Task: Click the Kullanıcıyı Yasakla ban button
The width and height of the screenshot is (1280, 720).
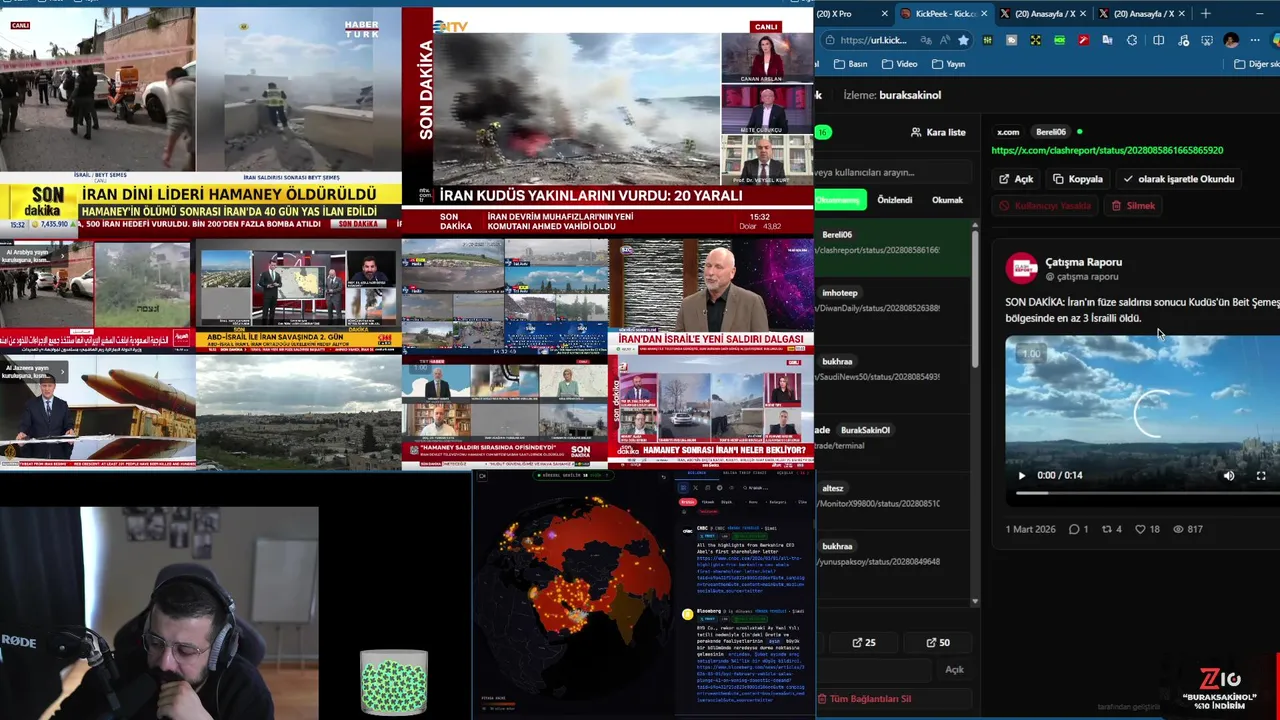Action: tap(1045, 206)
